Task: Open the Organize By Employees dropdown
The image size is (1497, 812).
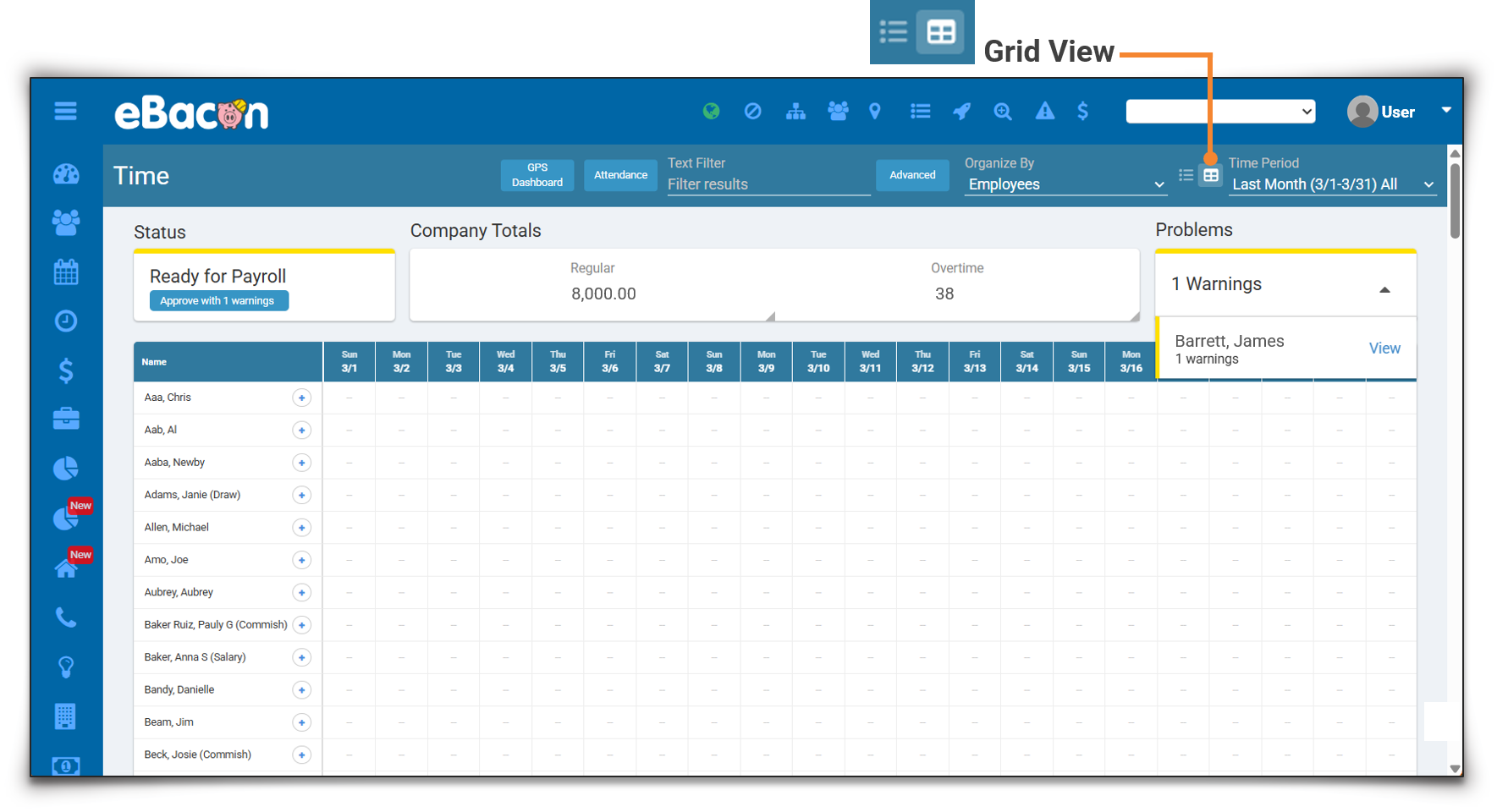Action: [x=1065, y=184]
